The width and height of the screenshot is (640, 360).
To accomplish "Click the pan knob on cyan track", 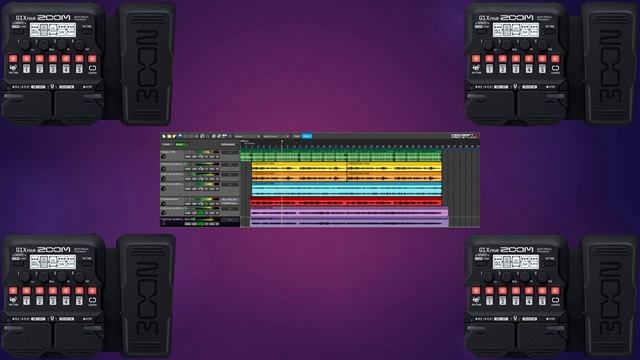I will coord(163,189).
